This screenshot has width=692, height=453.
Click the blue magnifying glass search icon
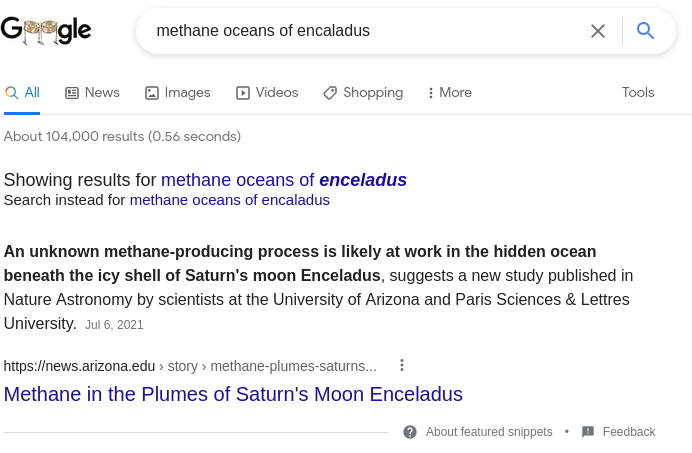click(x=646, y=31)
